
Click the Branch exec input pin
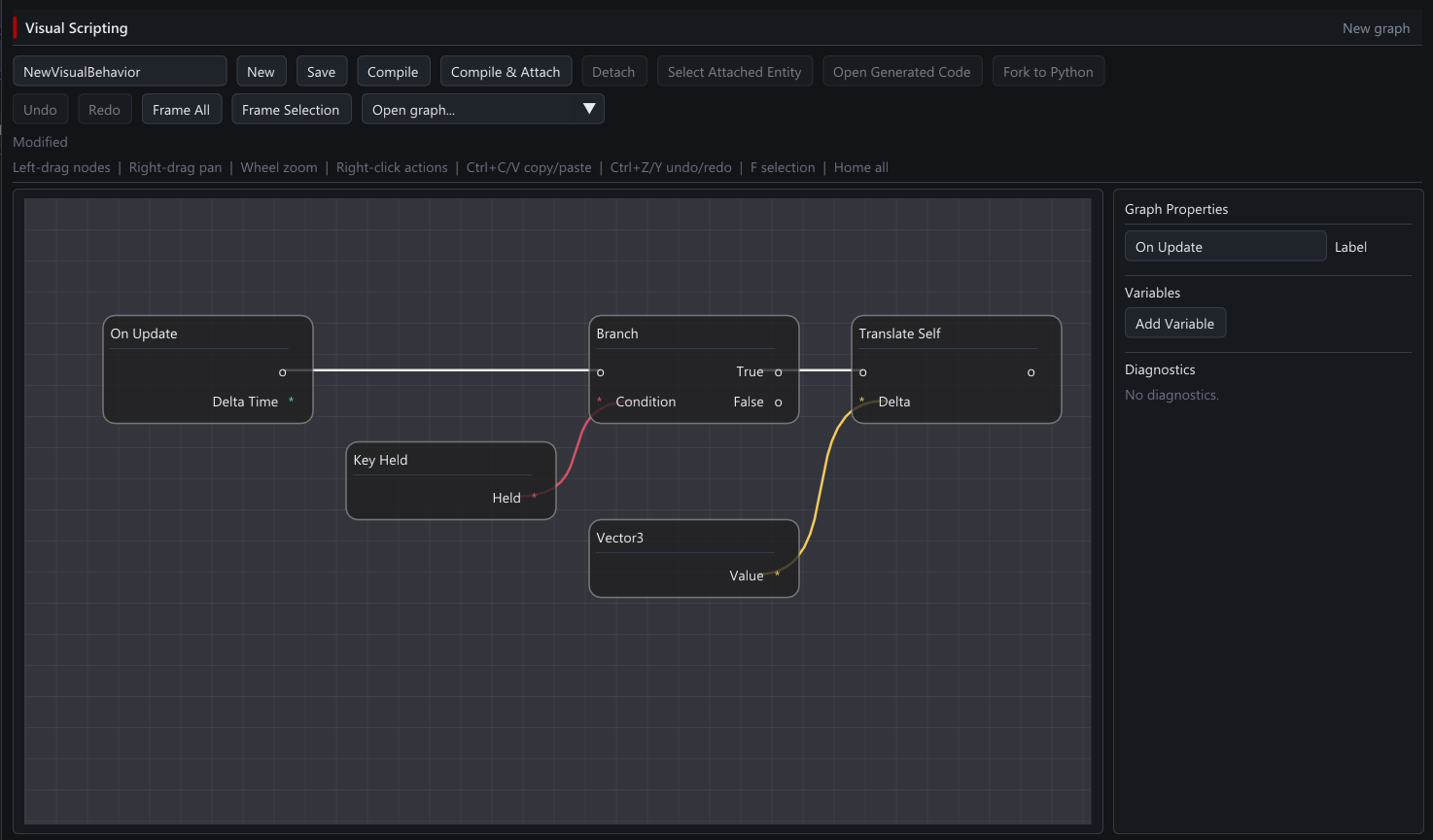(x=601, y=372)
